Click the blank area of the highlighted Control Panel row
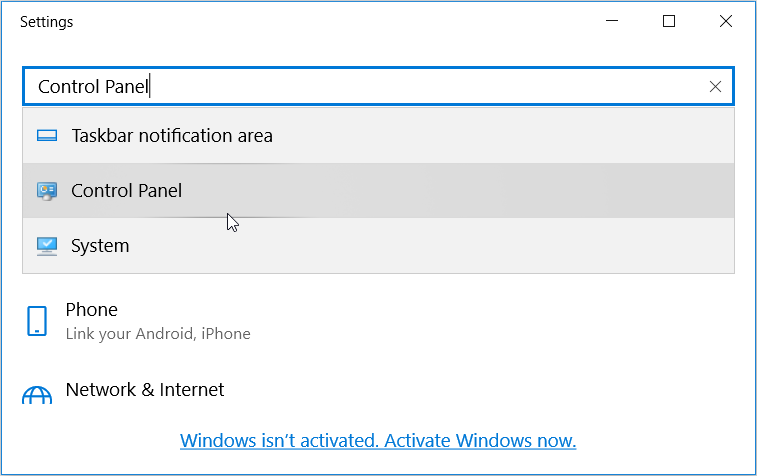The width and height of the screenshot is (757, 476). coord(500,191)
